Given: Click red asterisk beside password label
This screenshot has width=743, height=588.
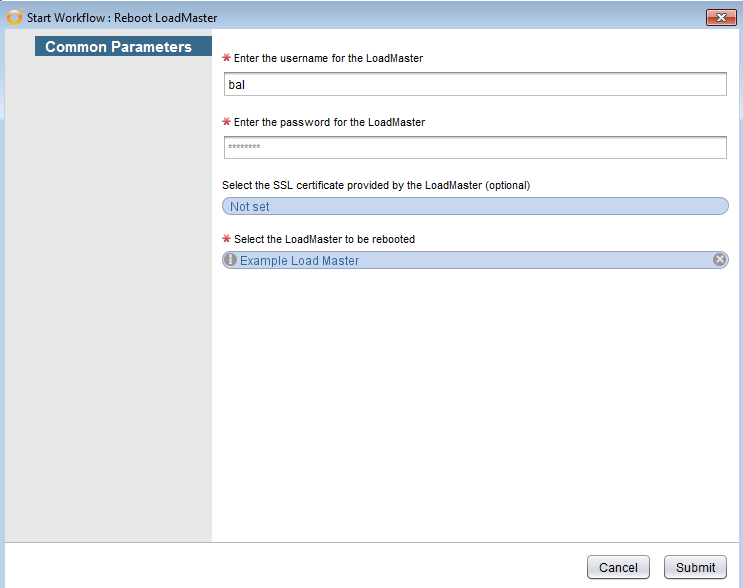Looking at the screenshot, I should [x=227, y=122].
